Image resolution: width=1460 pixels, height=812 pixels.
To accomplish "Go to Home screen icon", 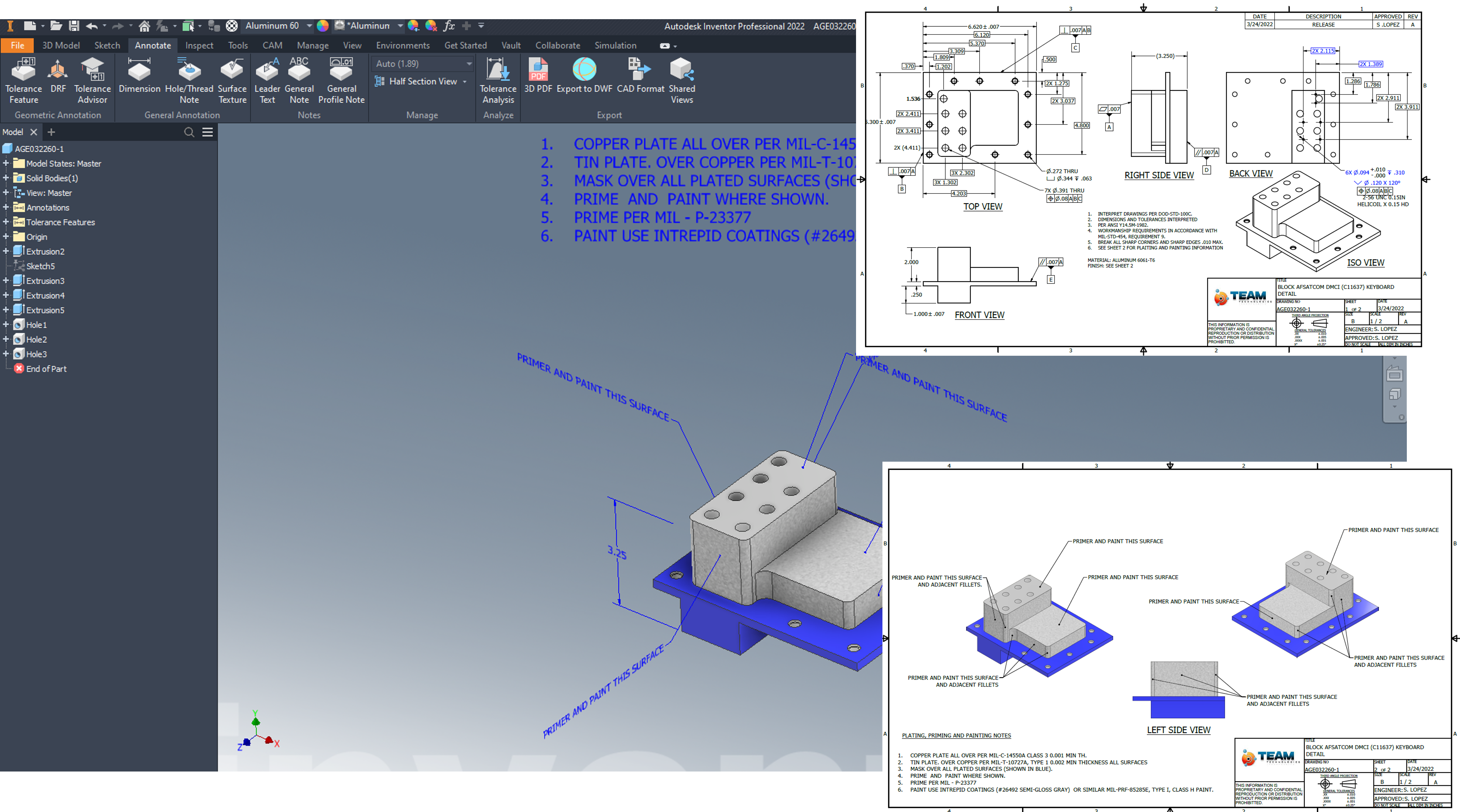I will [x=144, y=26].
